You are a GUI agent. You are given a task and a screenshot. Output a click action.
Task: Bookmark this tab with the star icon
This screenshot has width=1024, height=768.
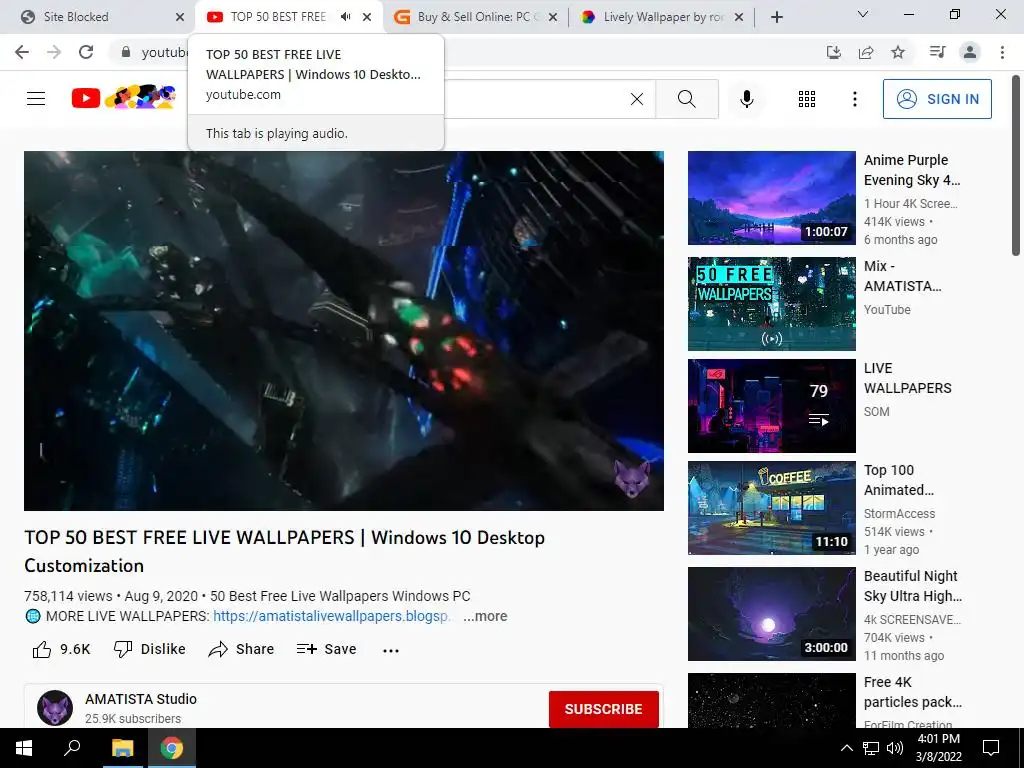click(898, 52)
